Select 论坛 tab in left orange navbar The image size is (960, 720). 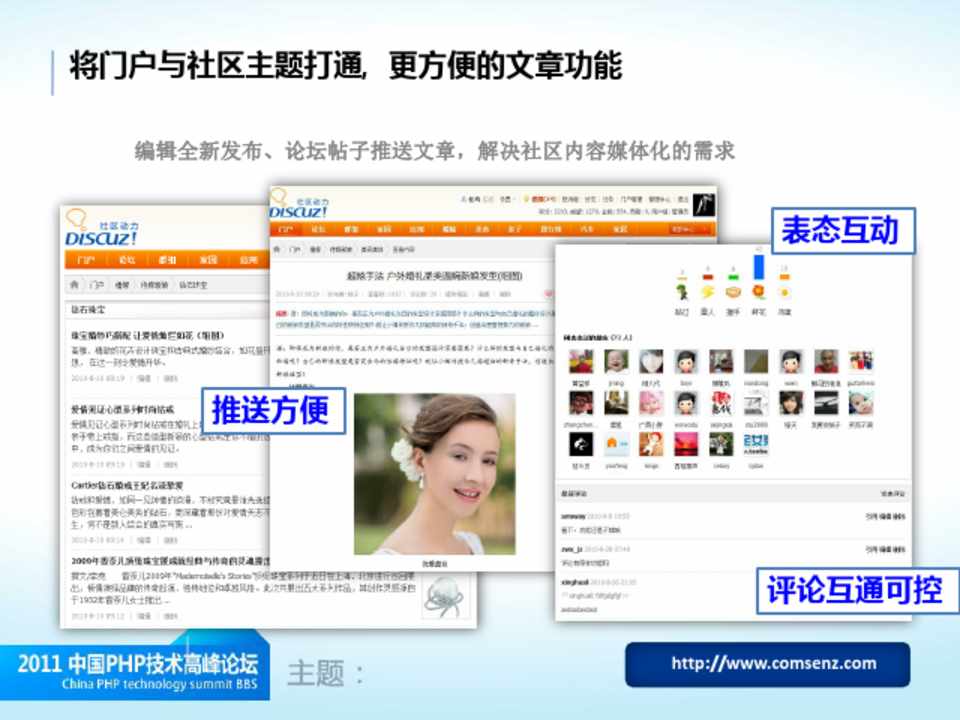point(127,261)
